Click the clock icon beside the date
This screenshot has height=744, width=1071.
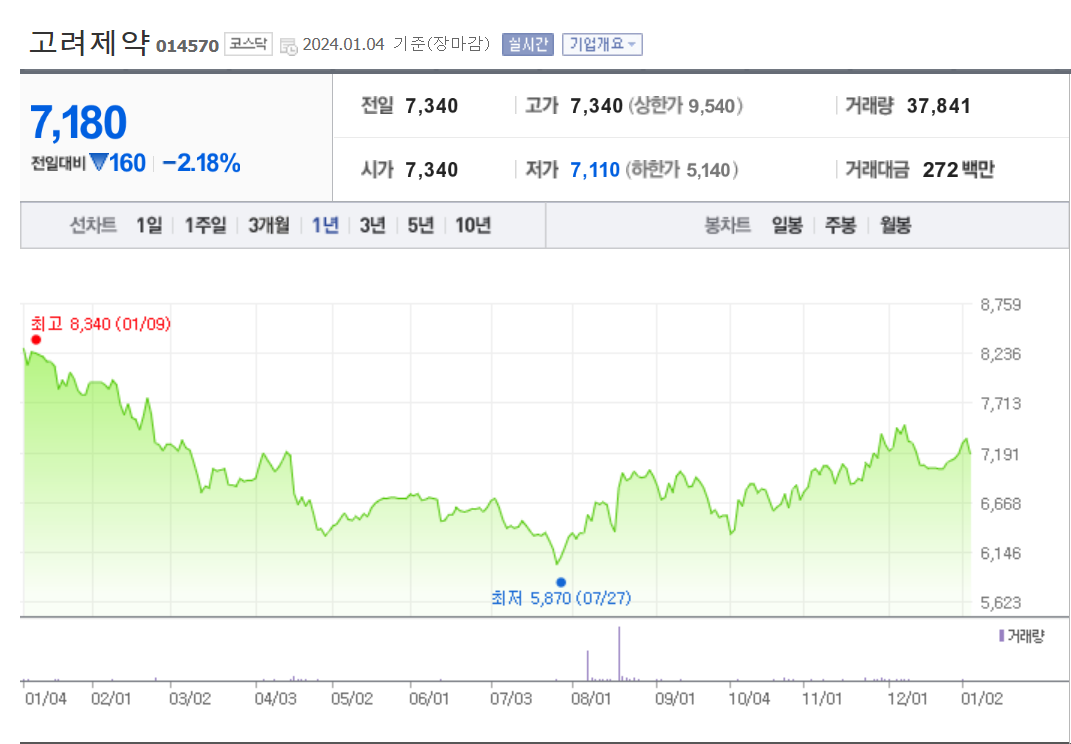tap(289, 46)
